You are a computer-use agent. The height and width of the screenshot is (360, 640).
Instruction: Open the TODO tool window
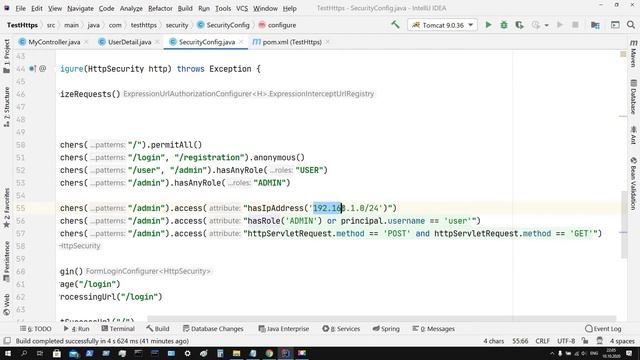click(x=36, y=329)
